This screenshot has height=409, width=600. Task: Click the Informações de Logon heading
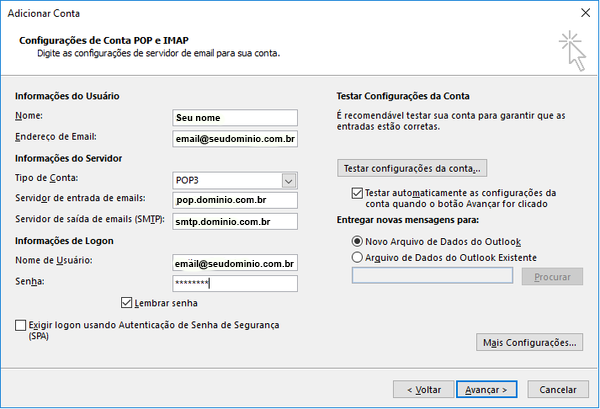tap(64, 241)
